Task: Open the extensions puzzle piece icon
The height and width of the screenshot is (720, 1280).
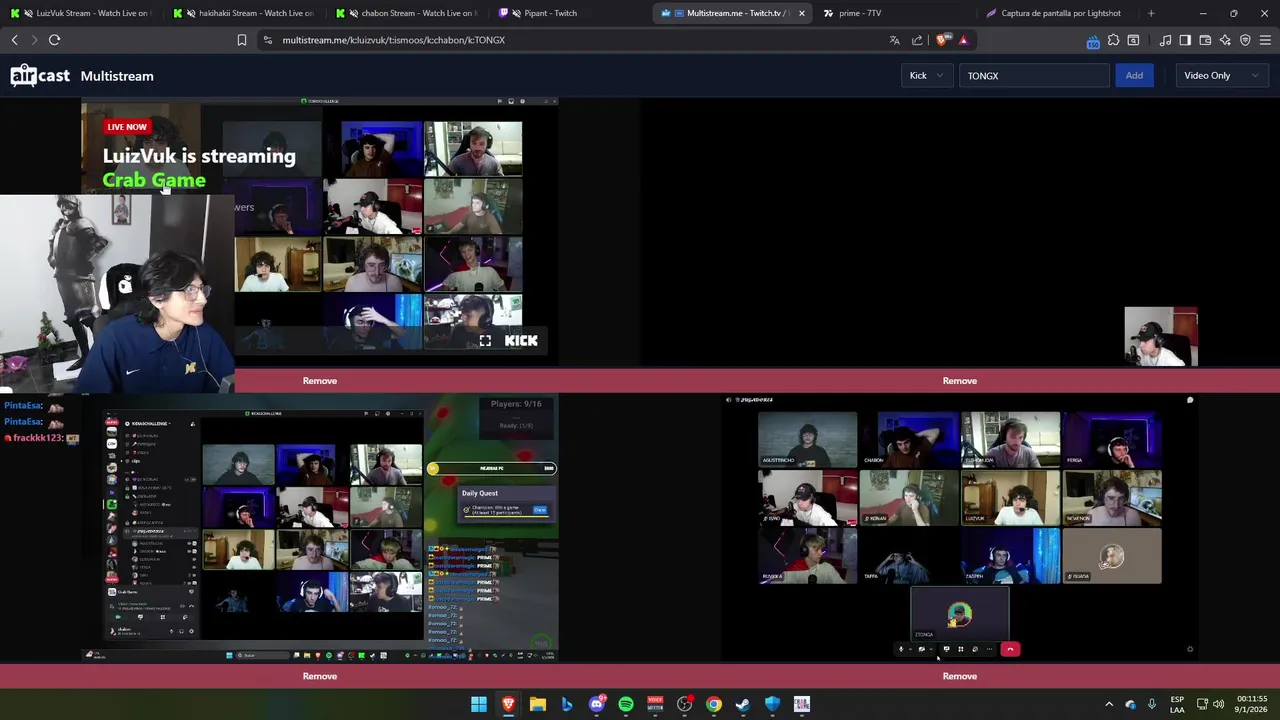Action: coord(1113,40)
